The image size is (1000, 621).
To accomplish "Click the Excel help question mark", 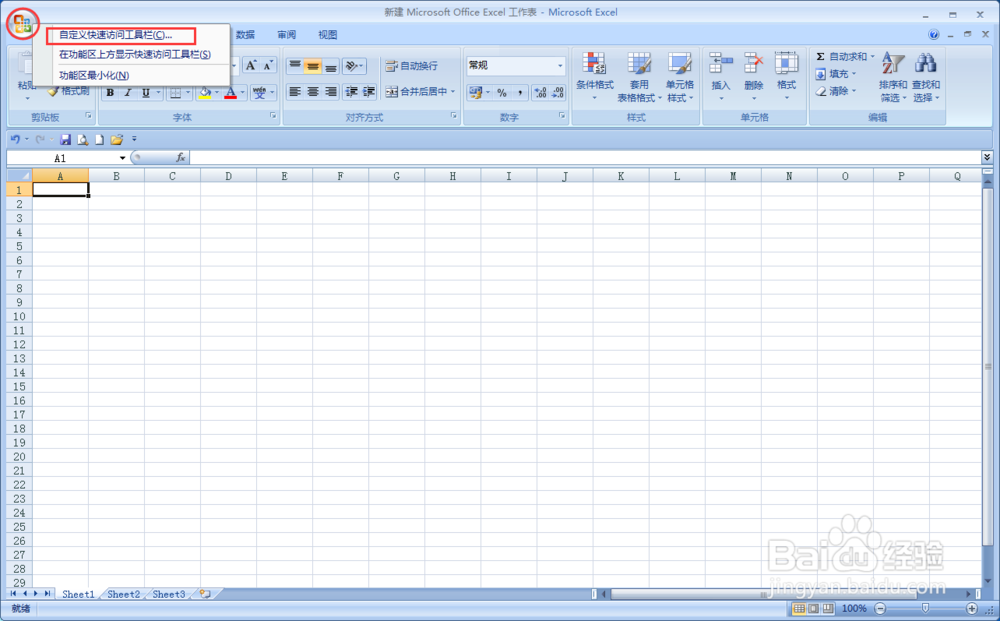I will tap(934, 34).
